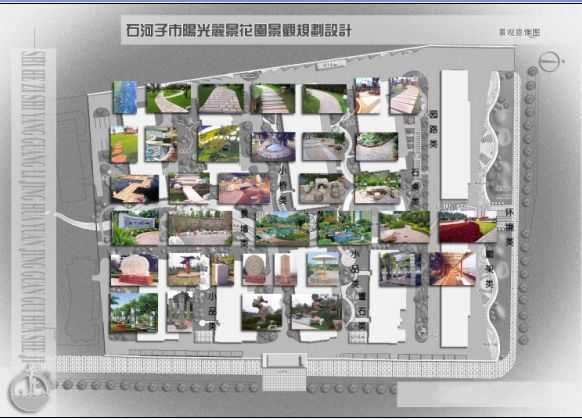The image size is (582, 419).
Task: Open the stepping-stone grass path photo
Action: tap(273, 98)
